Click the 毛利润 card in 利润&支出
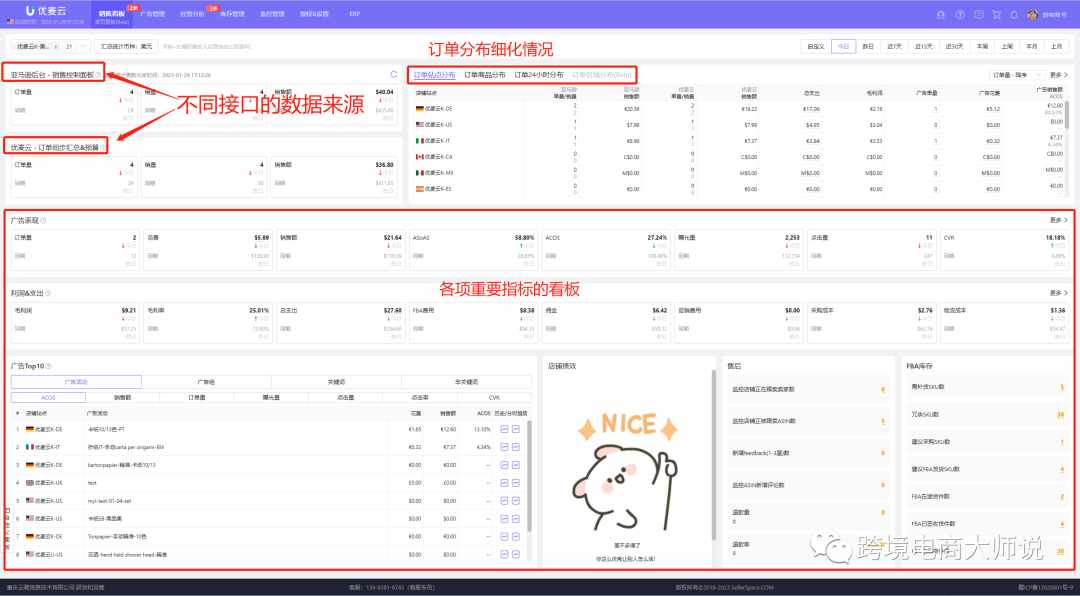Viewport: 1080px width, 596px height. click(75, 322)
